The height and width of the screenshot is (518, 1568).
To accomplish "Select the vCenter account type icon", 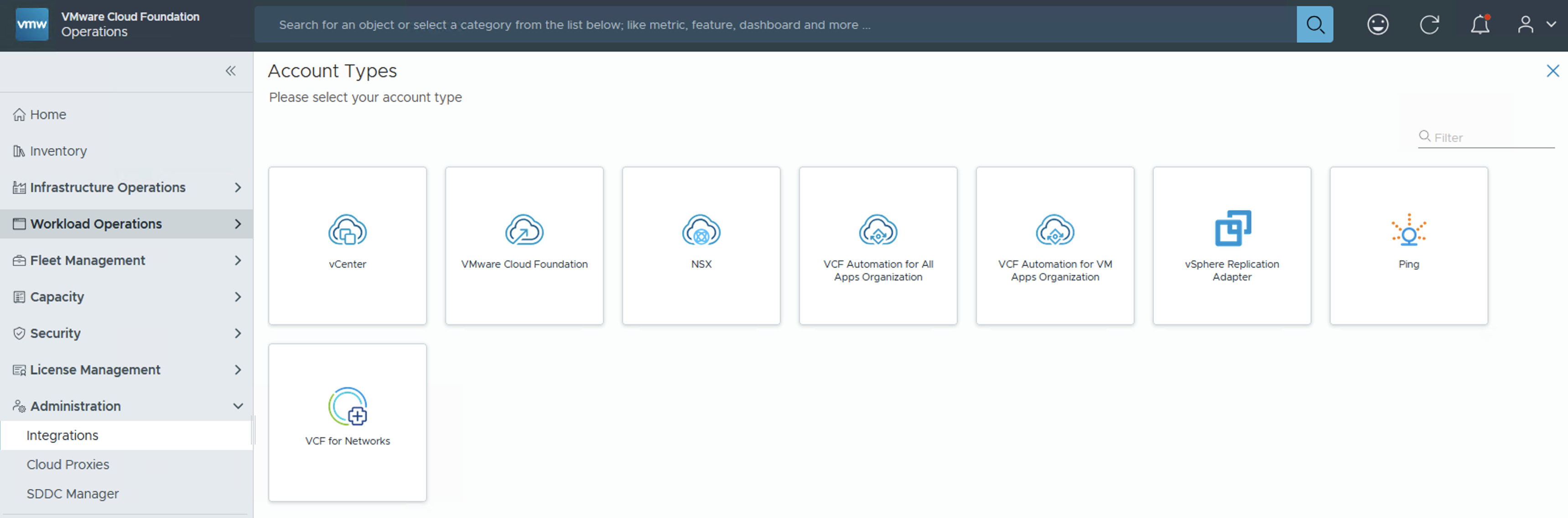I will (x=347, y=230).
